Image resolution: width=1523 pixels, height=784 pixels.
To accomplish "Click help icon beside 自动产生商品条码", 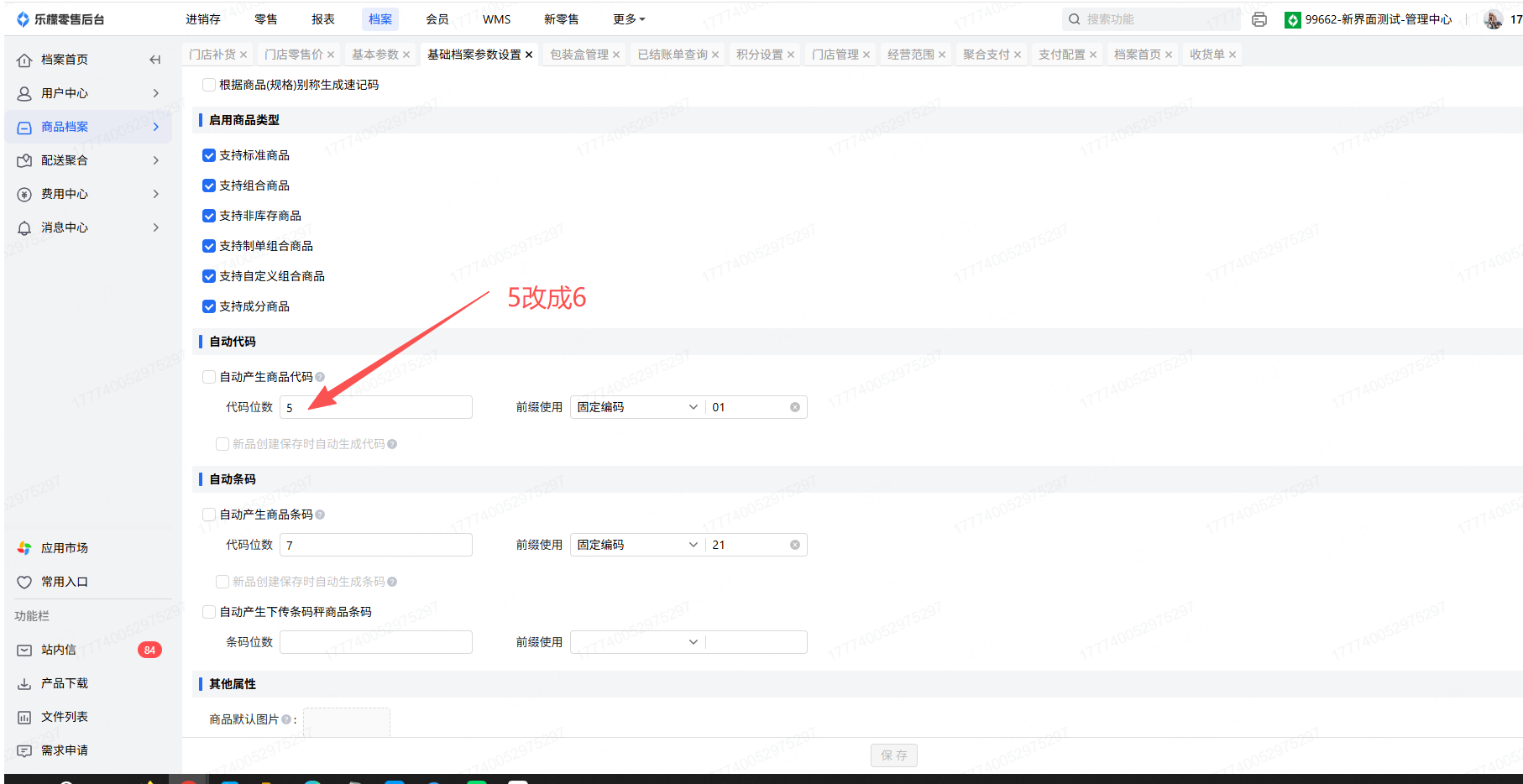I will coord(320,515).
